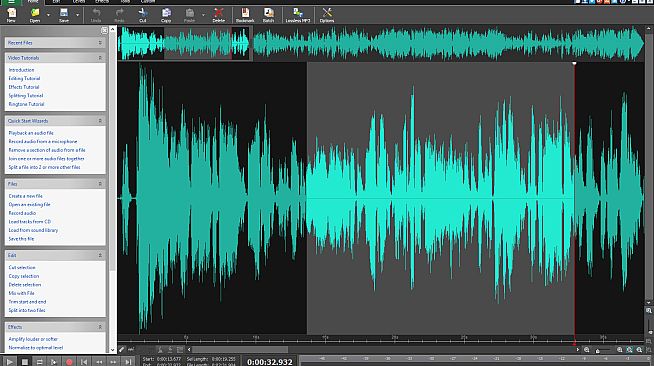654x366 pixels.
Task: Add a Bookmark from the toolbar
Action: pos(245,15)
